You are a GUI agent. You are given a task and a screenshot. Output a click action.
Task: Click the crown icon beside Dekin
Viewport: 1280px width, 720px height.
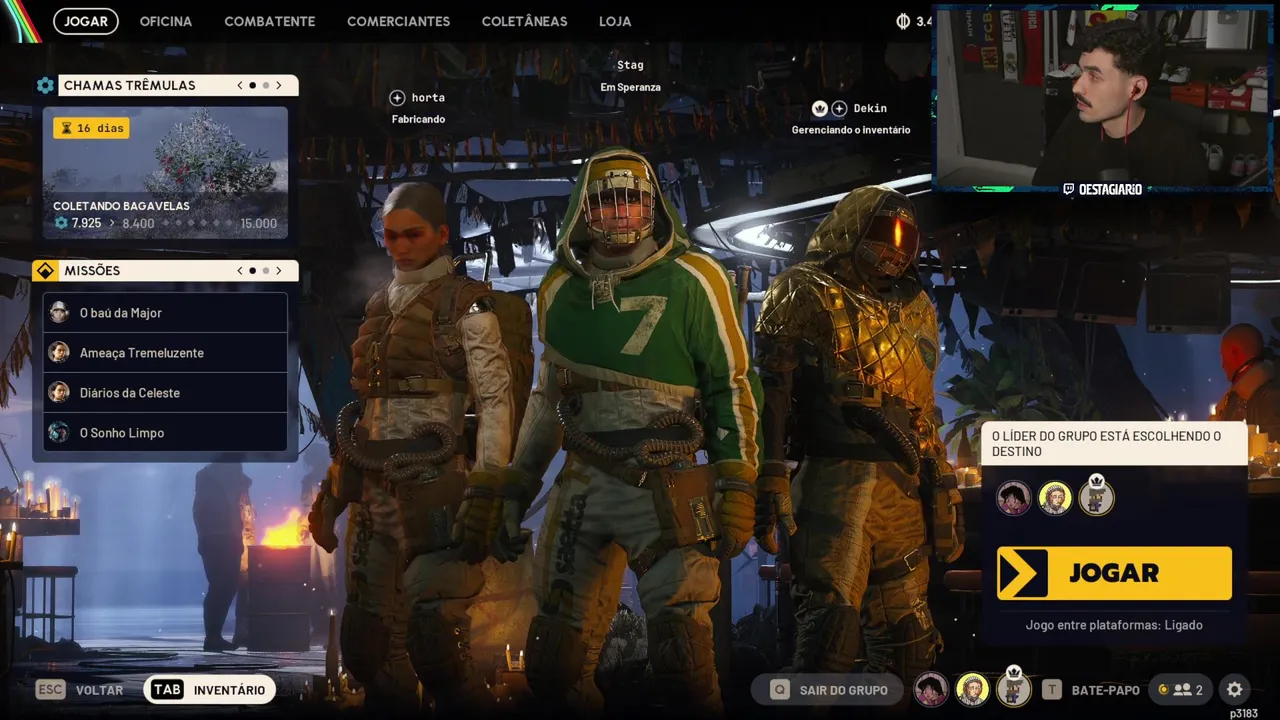coord(820,108)
